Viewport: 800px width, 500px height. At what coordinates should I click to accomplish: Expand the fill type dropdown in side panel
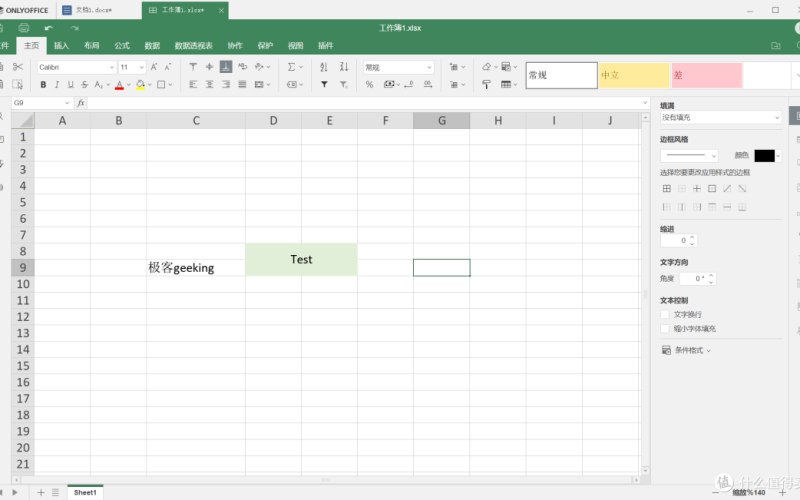[720, 117]
